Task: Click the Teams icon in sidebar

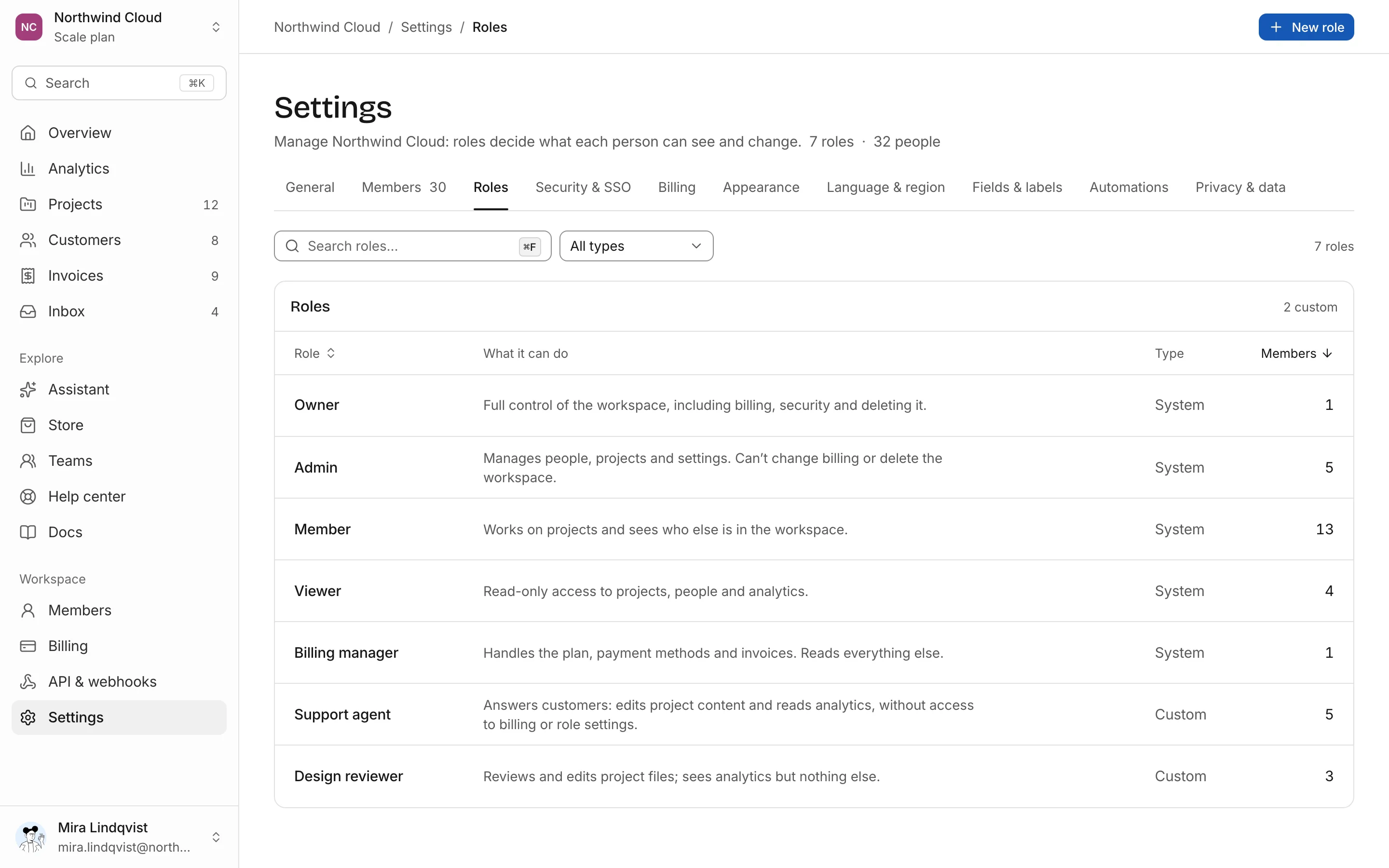Action: click(x=27, y=461)
